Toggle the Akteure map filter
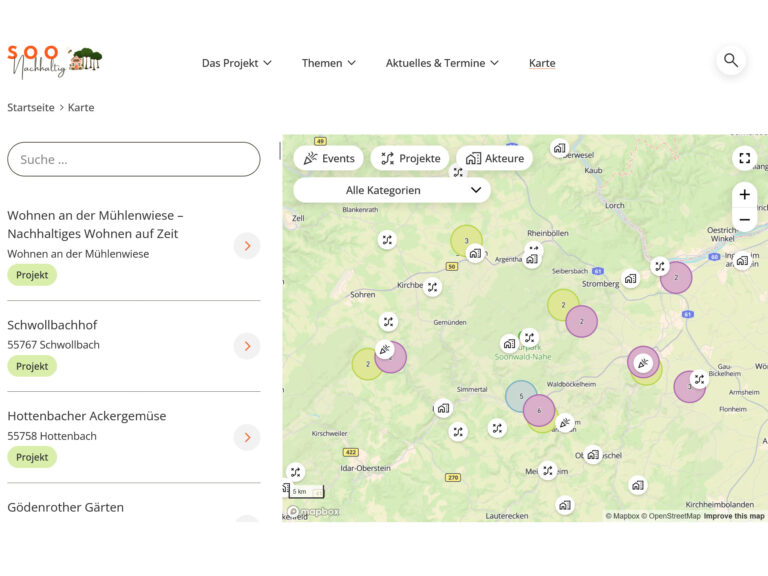Screen dimensions: 768x576 (495, 158)
